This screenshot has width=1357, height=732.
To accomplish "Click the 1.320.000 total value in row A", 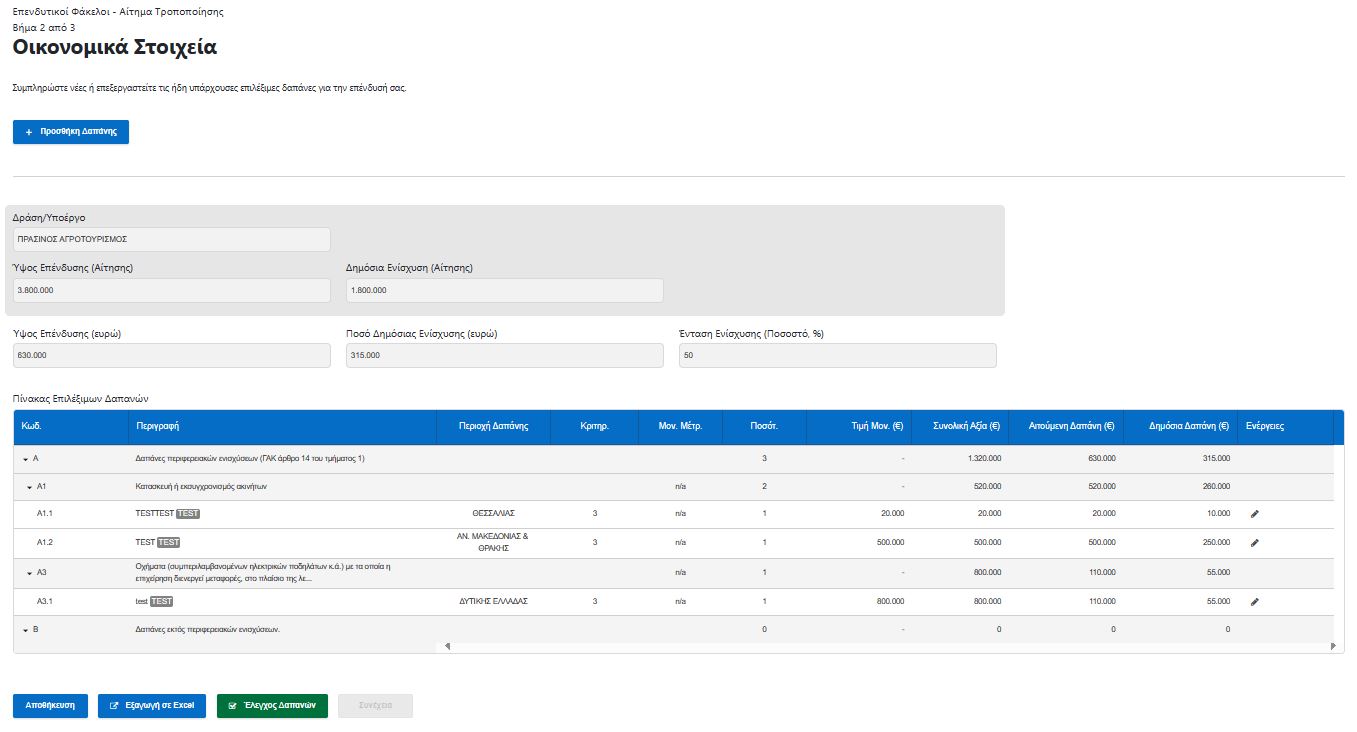I will coord(984,458).
